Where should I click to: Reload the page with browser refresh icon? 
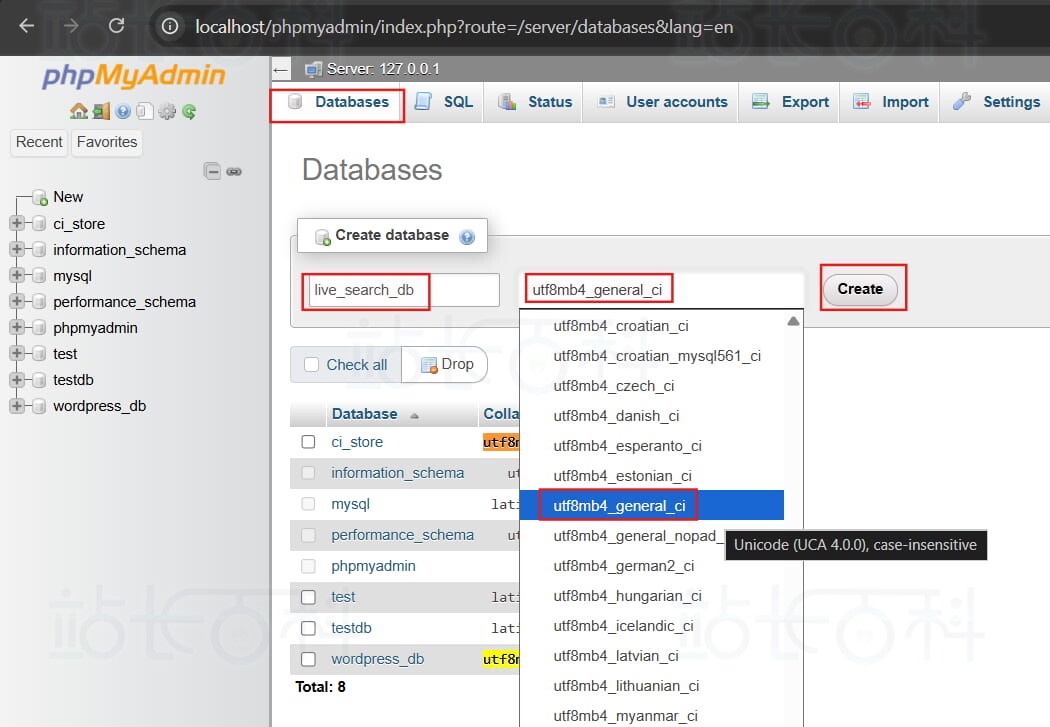pos(117,26)
